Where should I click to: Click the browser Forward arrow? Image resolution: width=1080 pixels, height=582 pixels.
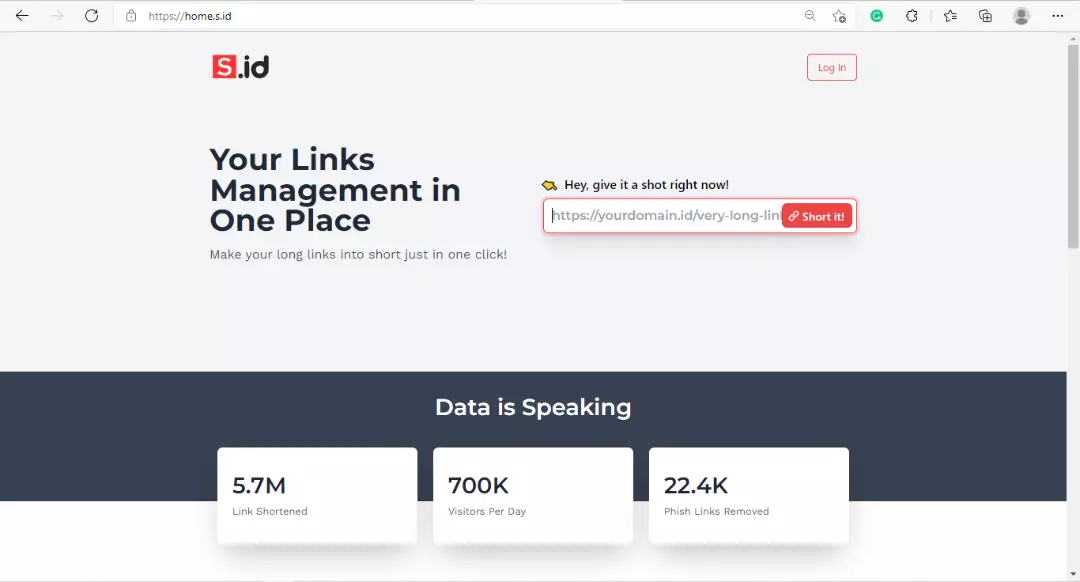[x=57, y=16]
